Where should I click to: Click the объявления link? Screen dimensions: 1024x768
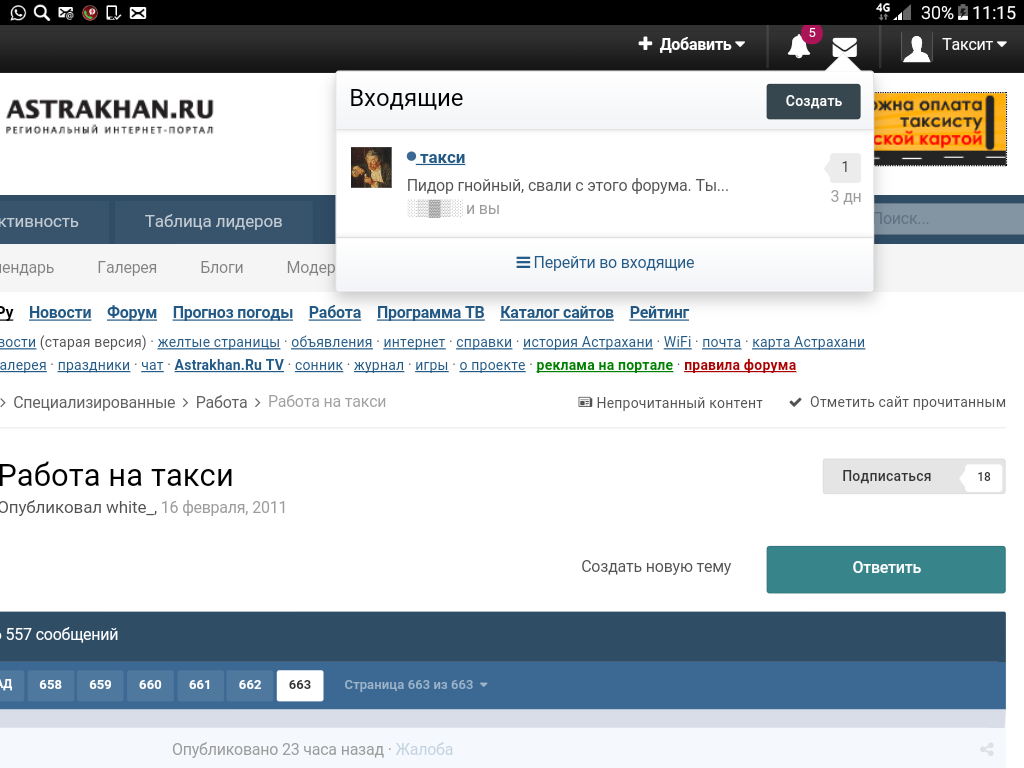pyautogui.click(x=332, y=342)
